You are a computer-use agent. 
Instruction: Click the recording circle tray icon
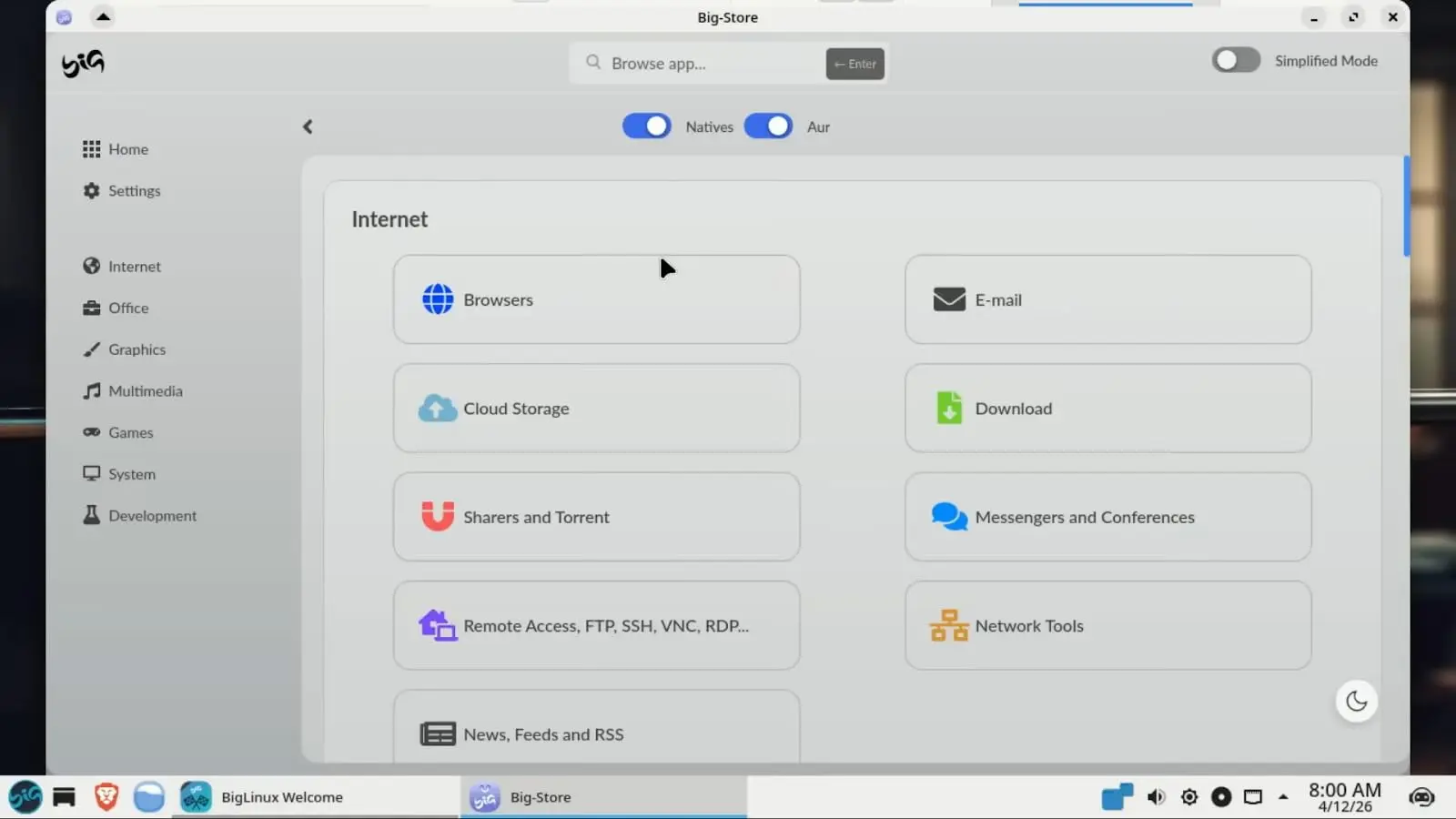tap(1221, 797)
